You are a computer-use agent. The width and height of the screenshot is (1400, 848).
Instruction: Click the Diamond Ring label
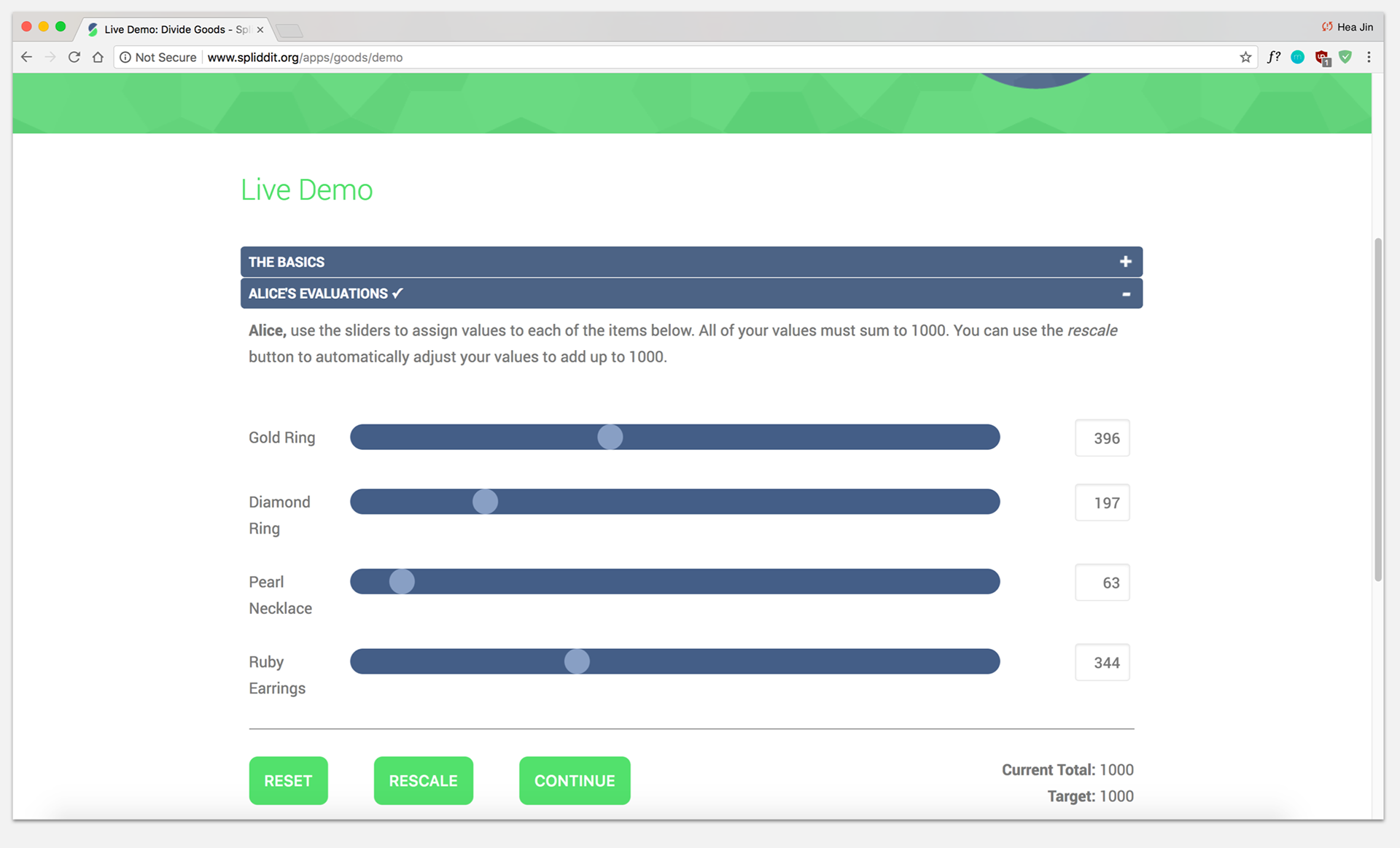coord(279,515)
